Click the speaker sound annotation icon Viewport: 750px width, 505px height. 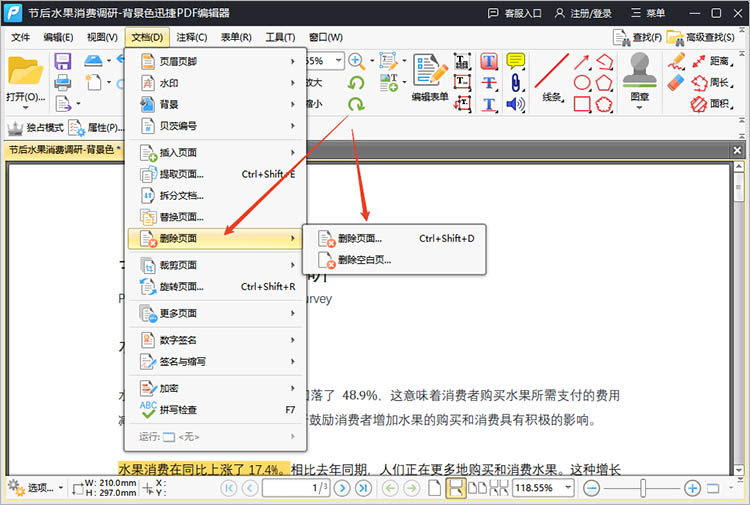[515, 104]
